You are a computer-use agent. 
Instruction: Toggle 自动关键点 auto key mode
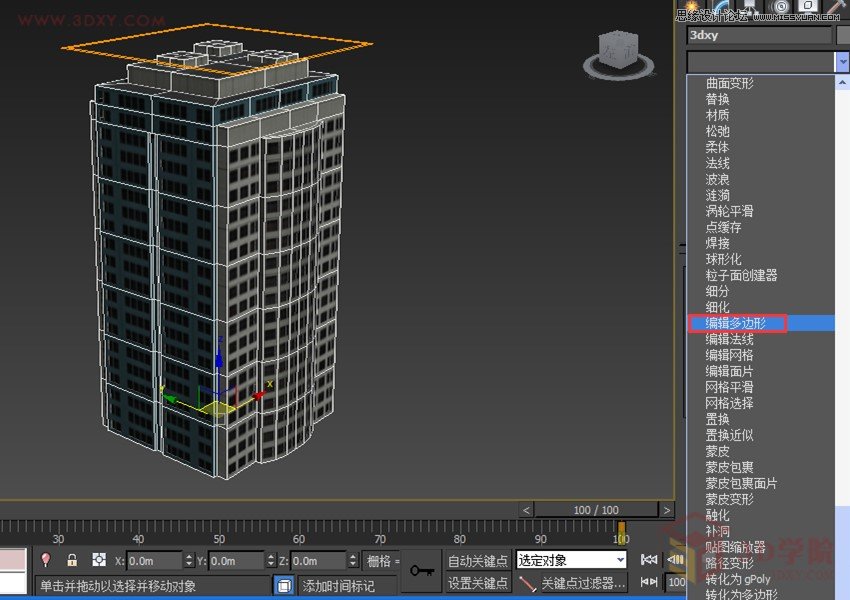(x=478, y=561)
